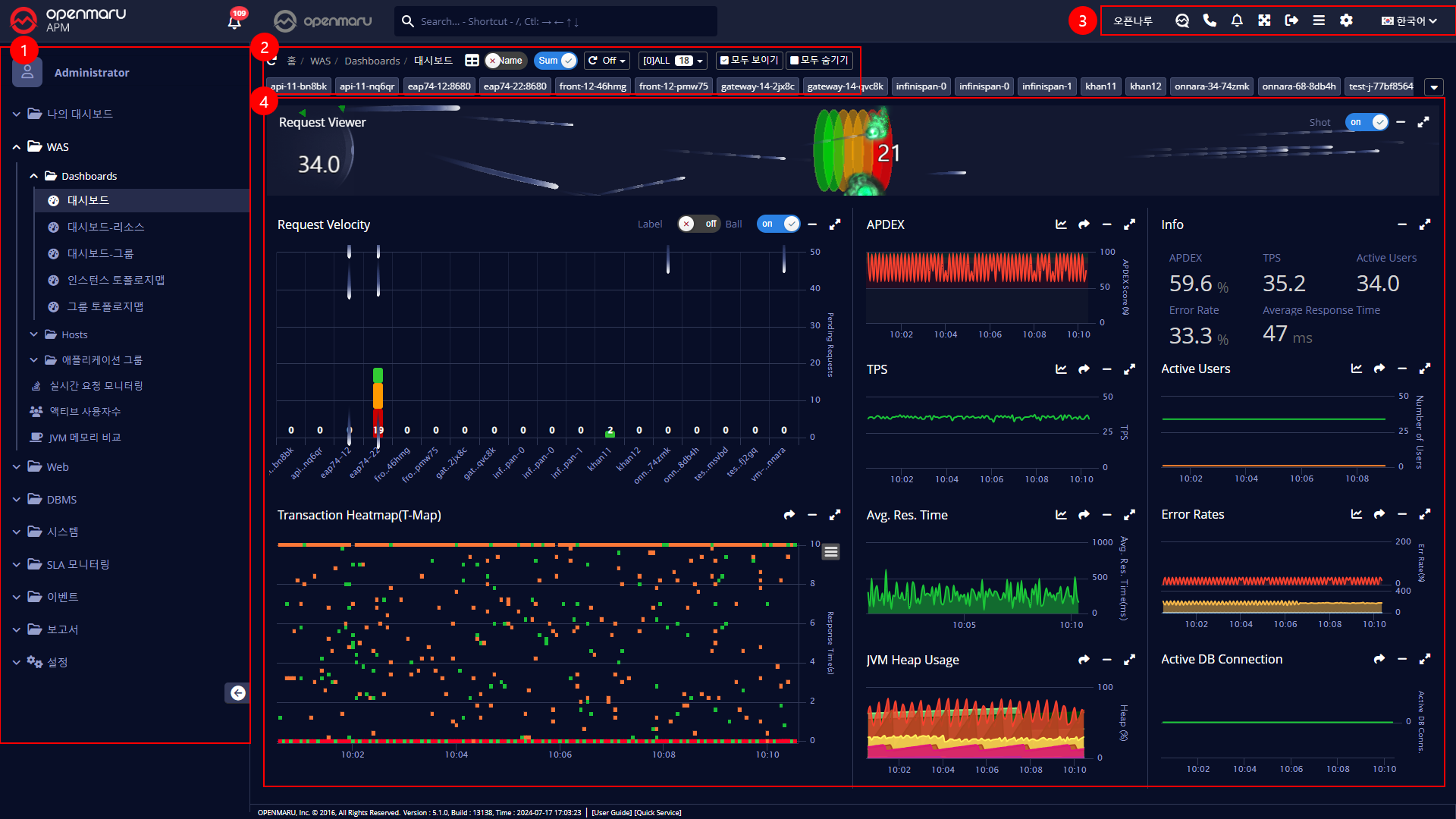Select 대시보드-리소스 in the sidebar

105,227
